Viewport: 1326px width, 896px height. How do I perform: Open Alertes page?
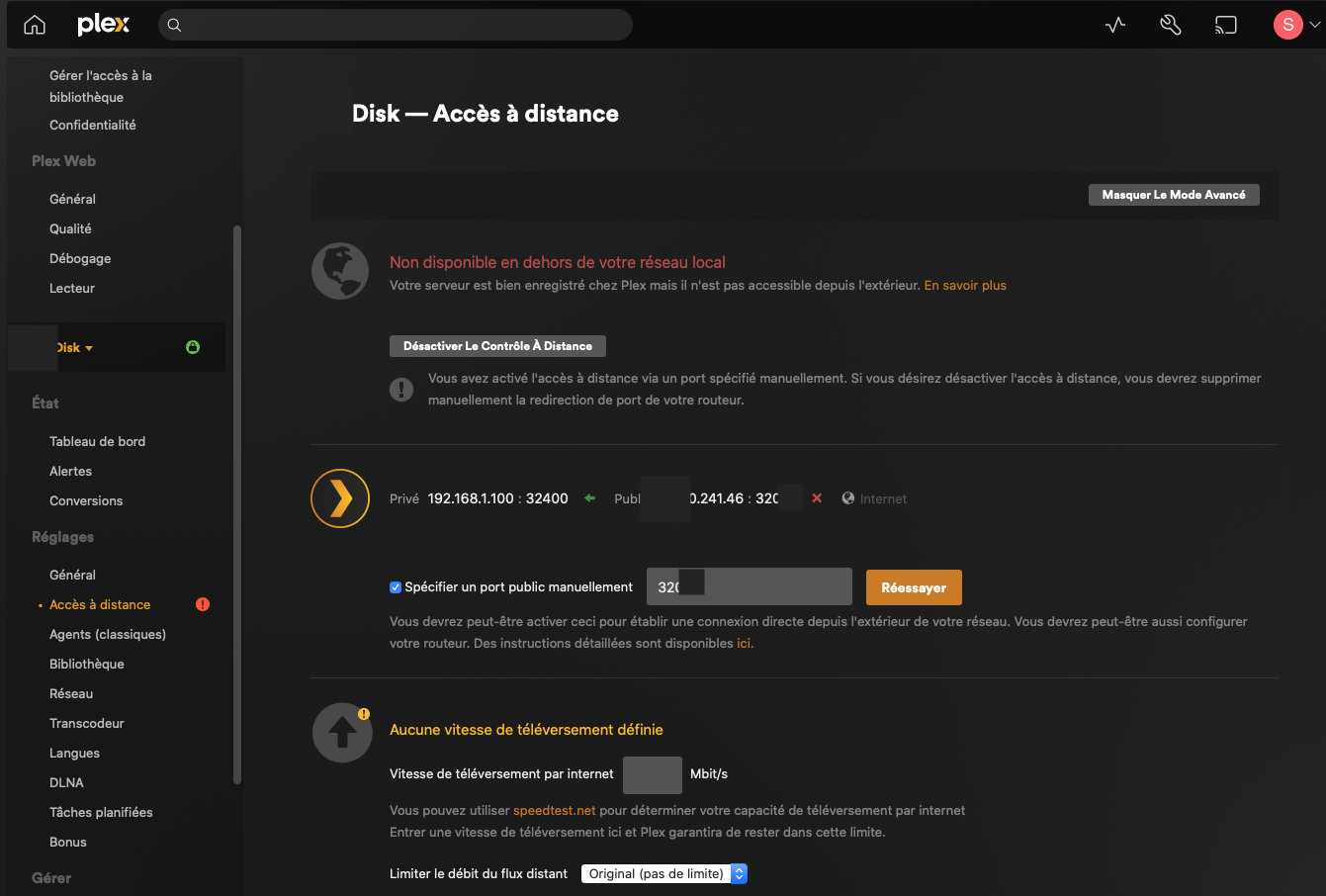coord(70,471)
